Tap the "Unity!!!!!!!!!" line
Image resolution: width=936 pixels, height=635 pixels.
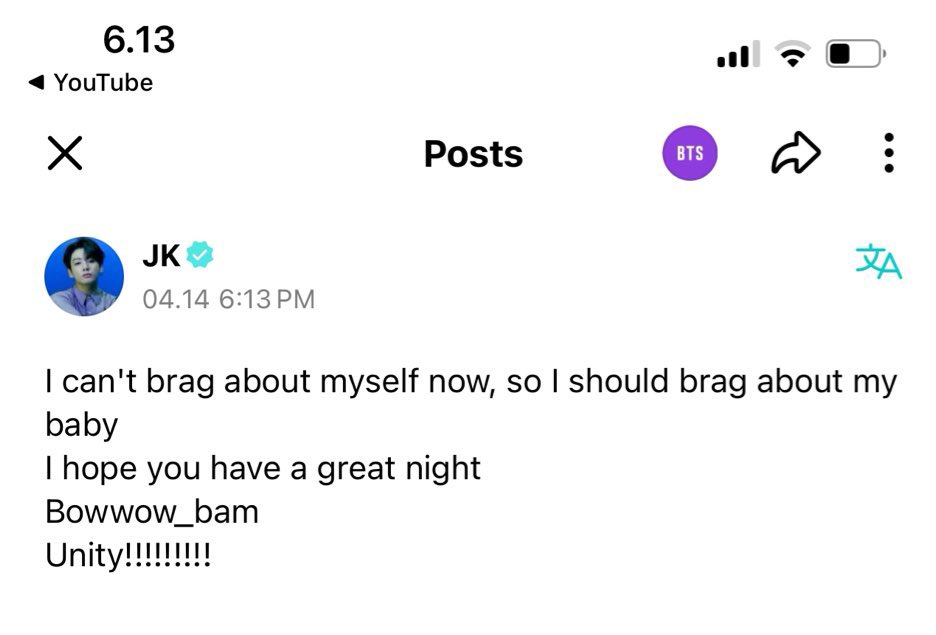coord(128,556)
